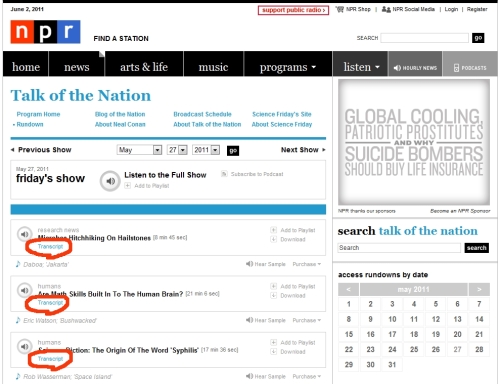Open Science Friday's Site link
The width and height of the screenshot is (500, 384).
click(x=282, y=114)
